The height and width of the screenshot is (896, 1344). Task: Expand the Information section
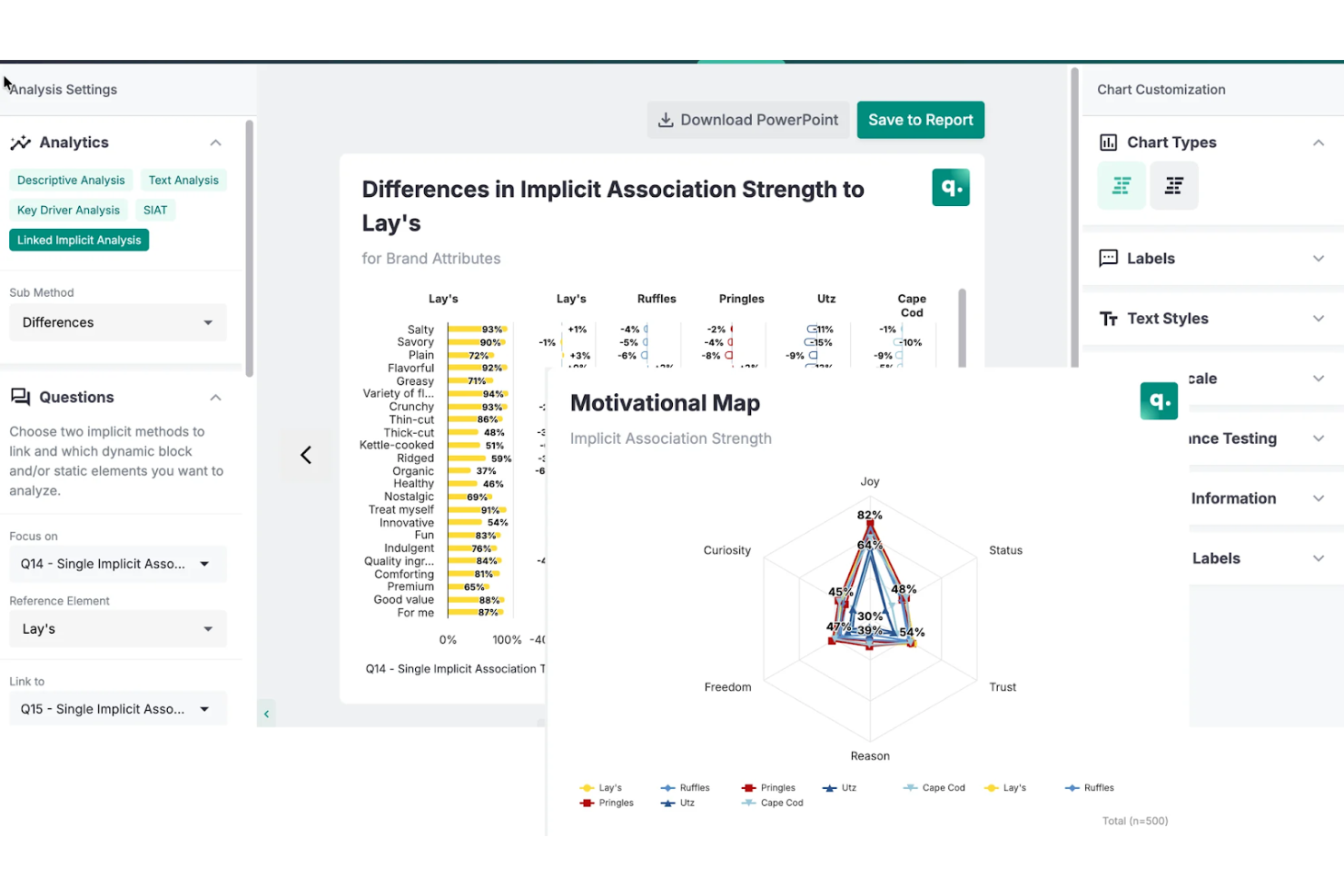point(1319,498)
